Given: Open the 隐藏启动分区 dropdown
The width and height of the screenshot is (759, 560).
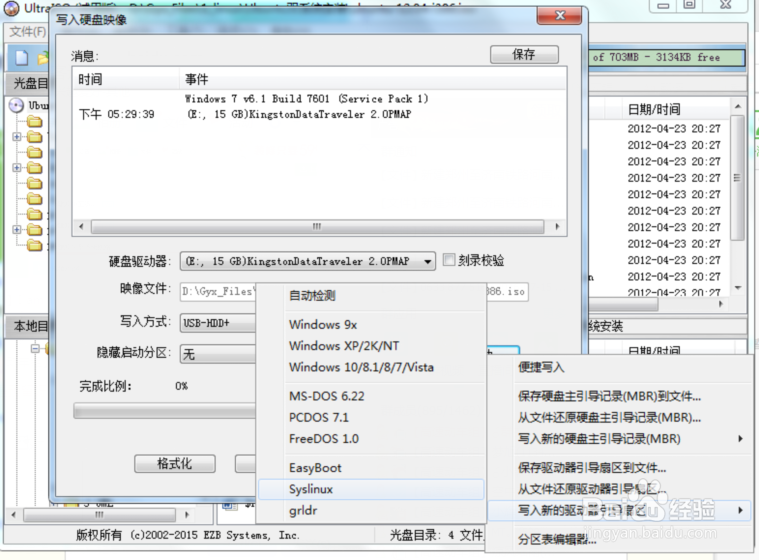Looking at the screenshot, I should pyautogui.click(x=218, y=354).
